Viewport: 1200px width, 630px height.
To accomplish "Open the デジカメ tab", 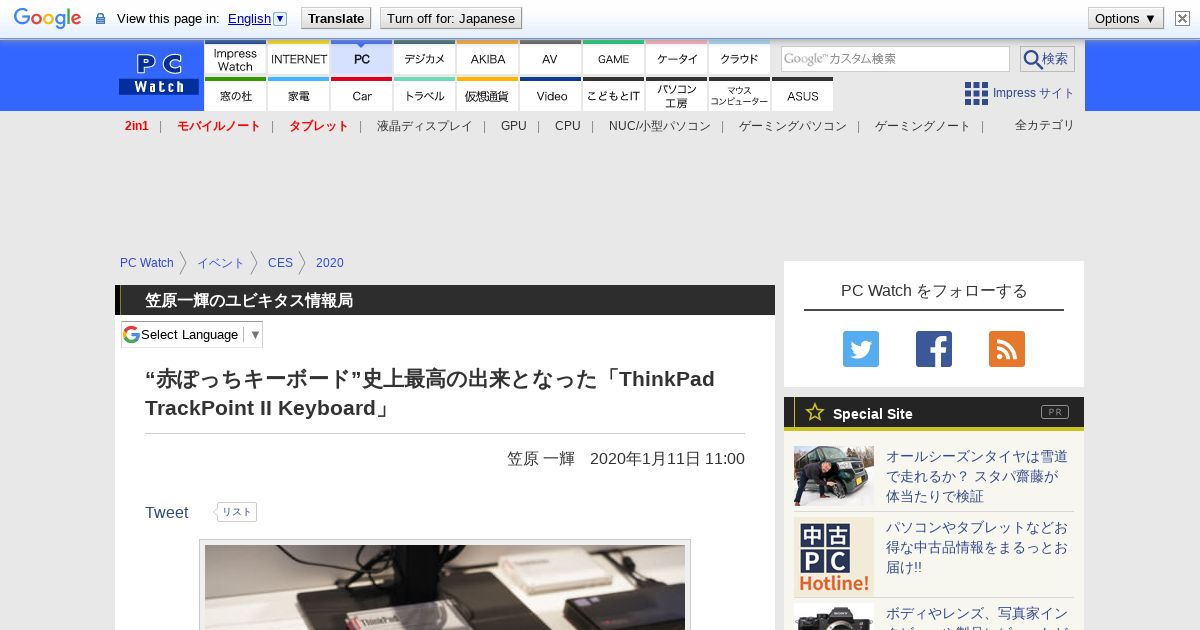I will pos(425,59).
